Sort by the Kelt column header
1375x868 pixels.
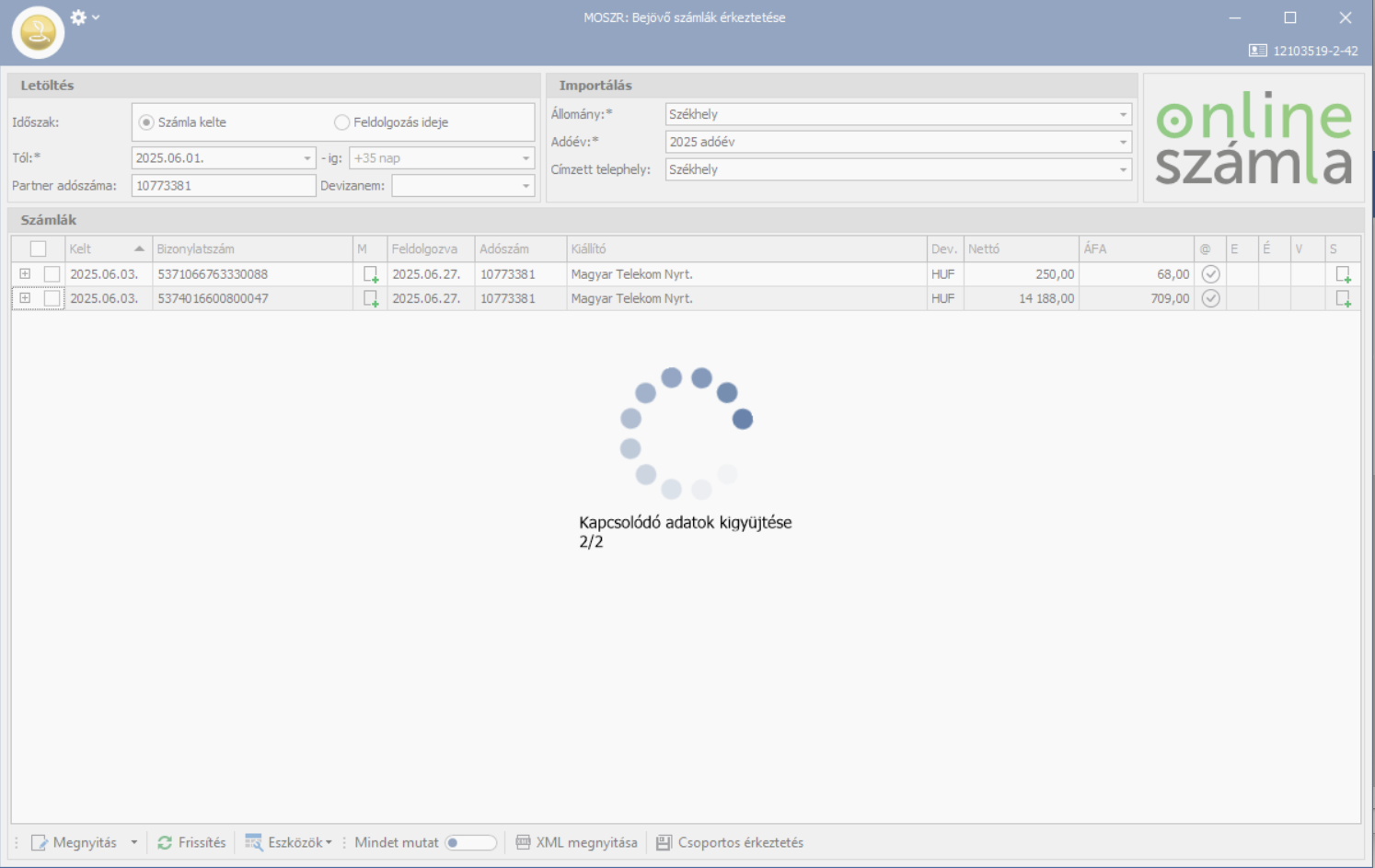109,249
